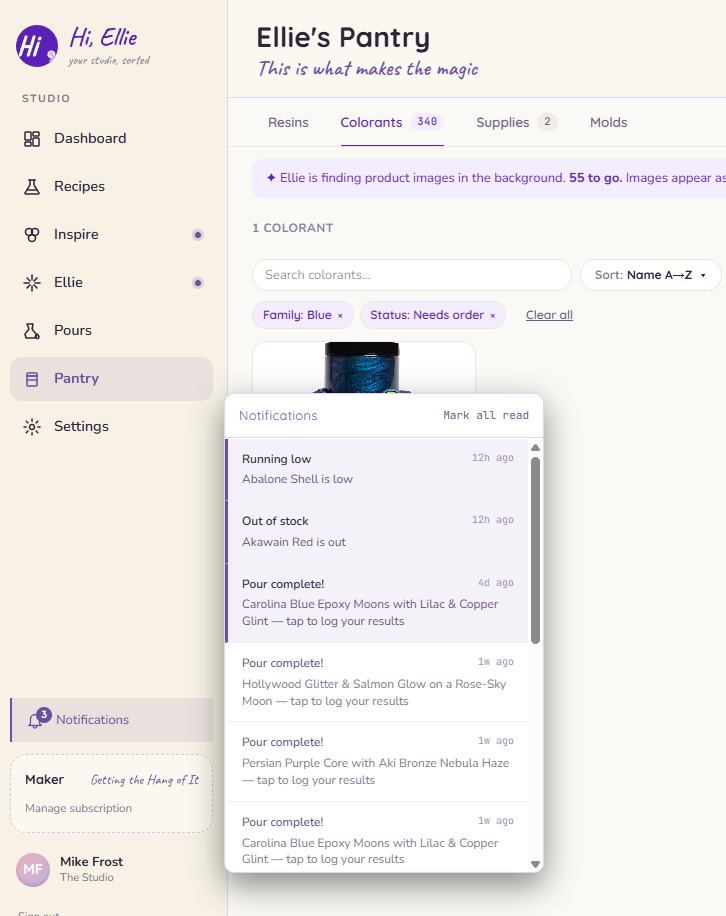Open Persian Purple Core notification
Viewport: 726px width, 916px height.
point(377,762)
